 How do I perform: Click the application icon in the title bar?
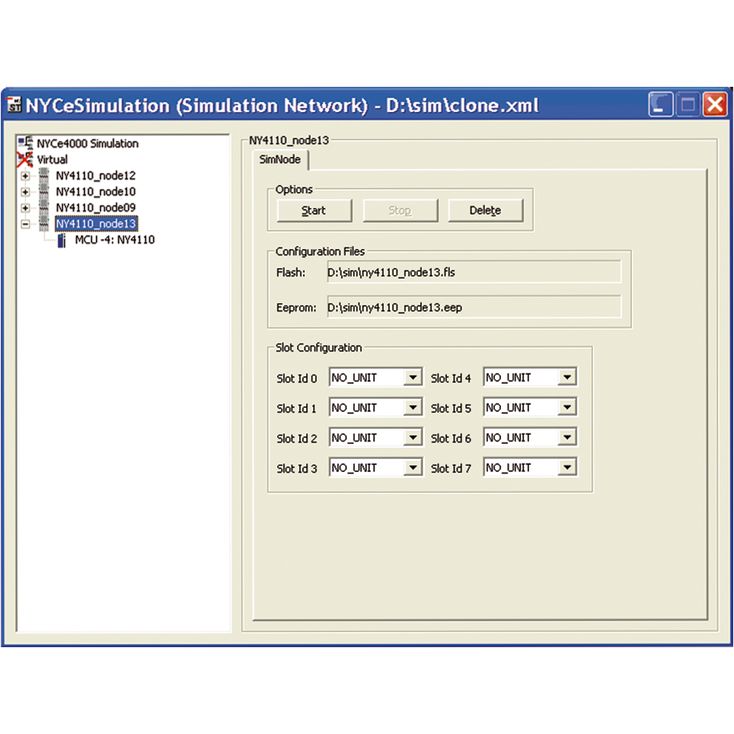(15, 105)
